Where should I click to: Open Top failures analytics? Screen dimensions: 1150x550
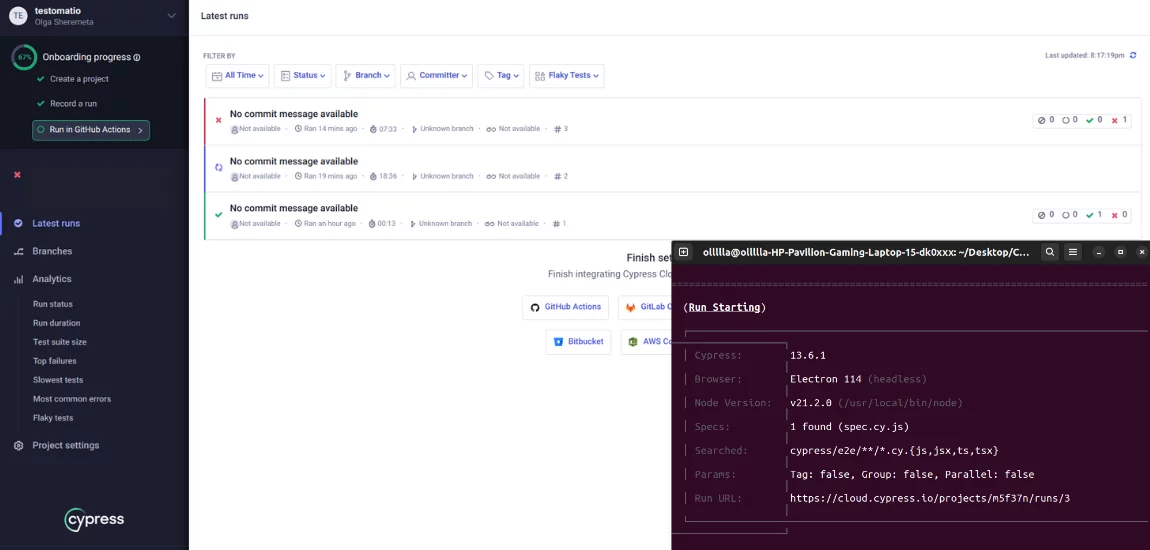[x=54, y=361]
